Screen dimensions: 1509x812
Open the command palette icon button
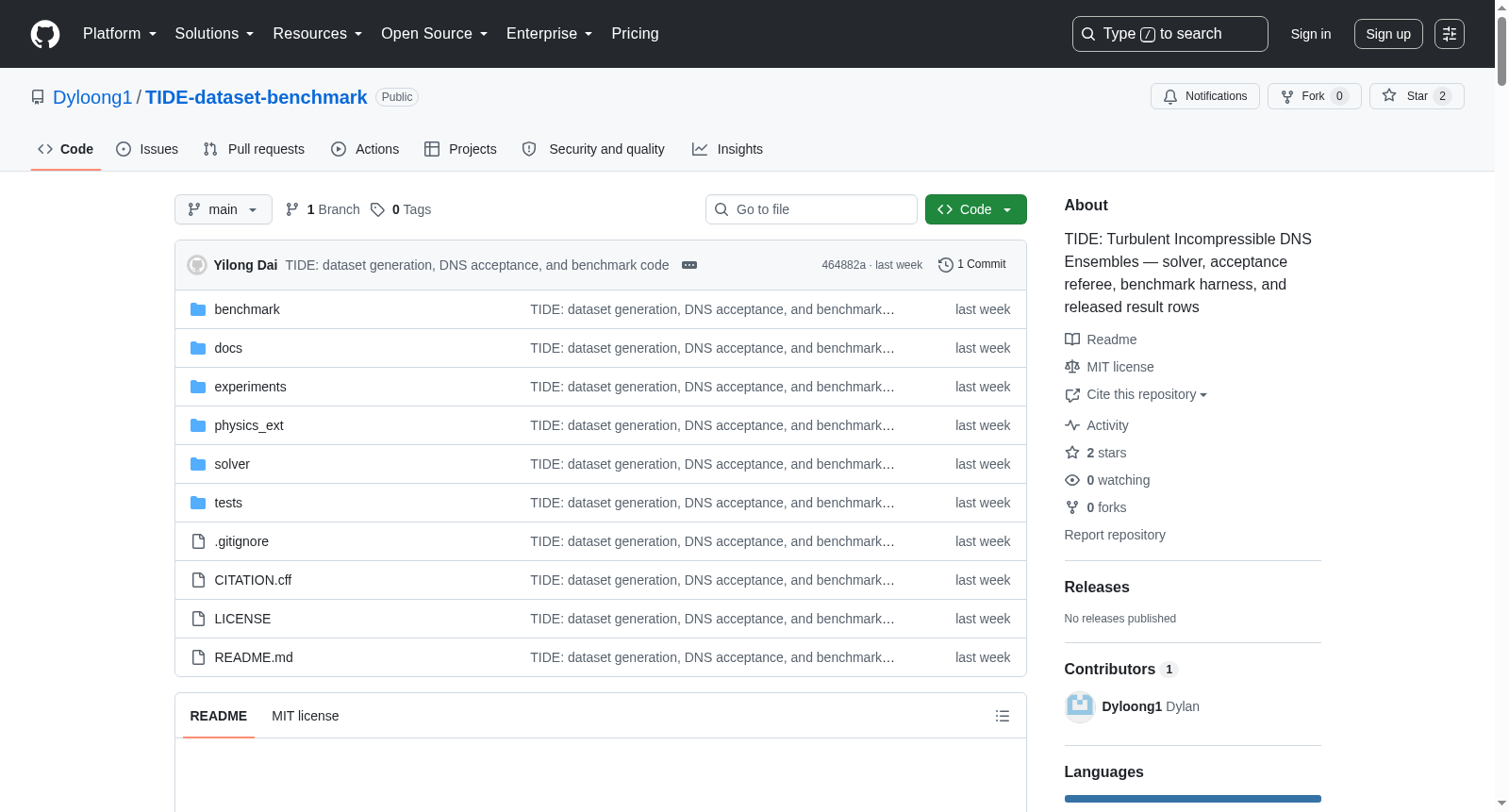point(1450,34)
